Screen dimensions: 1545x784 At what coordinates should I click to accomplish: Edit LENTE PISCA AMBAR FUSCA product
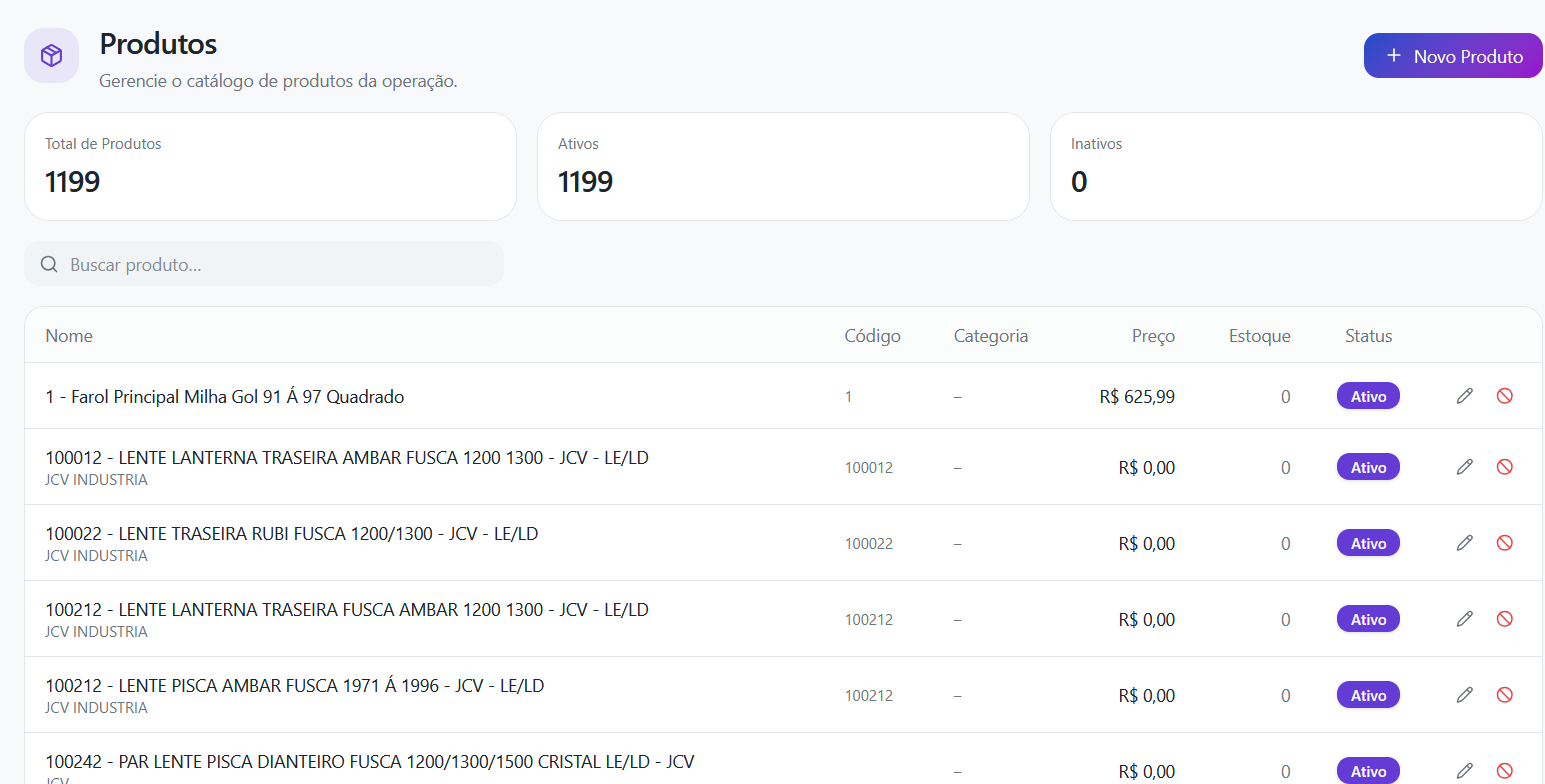pos(1464,695)
